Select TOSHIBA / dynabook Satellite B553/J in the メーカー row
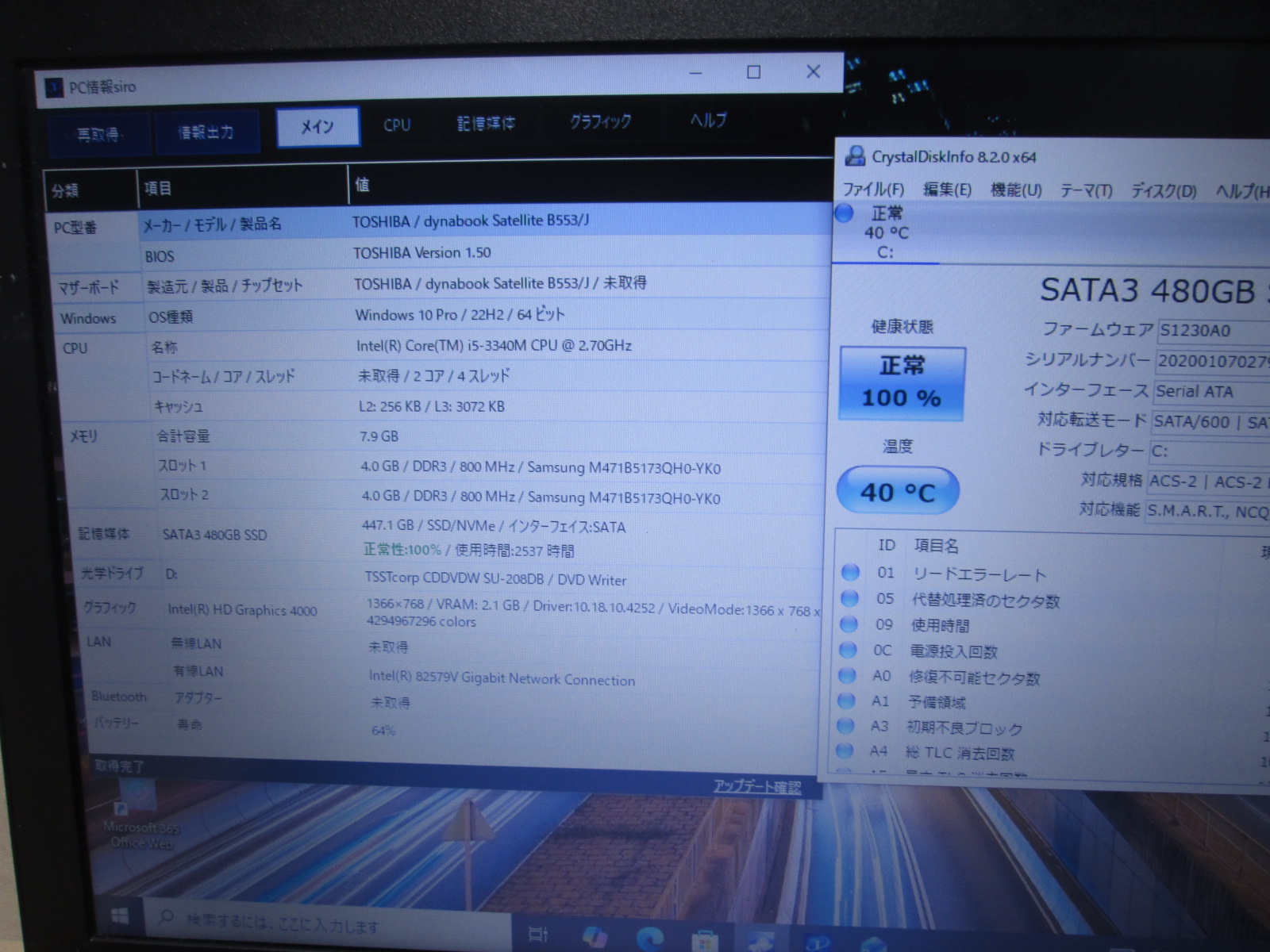The width and height of the screenshot is (1270, 952). click(471, 221)
